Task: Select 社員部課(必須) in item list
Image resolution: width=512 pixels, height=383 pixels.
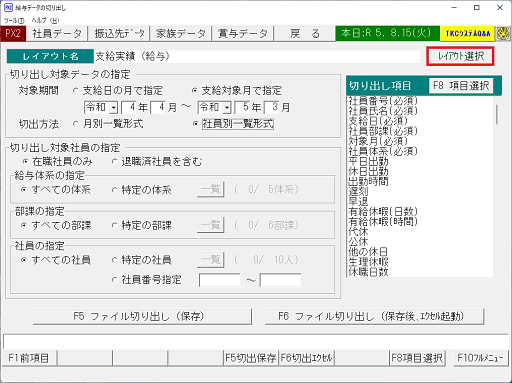Action: [383, 131]
